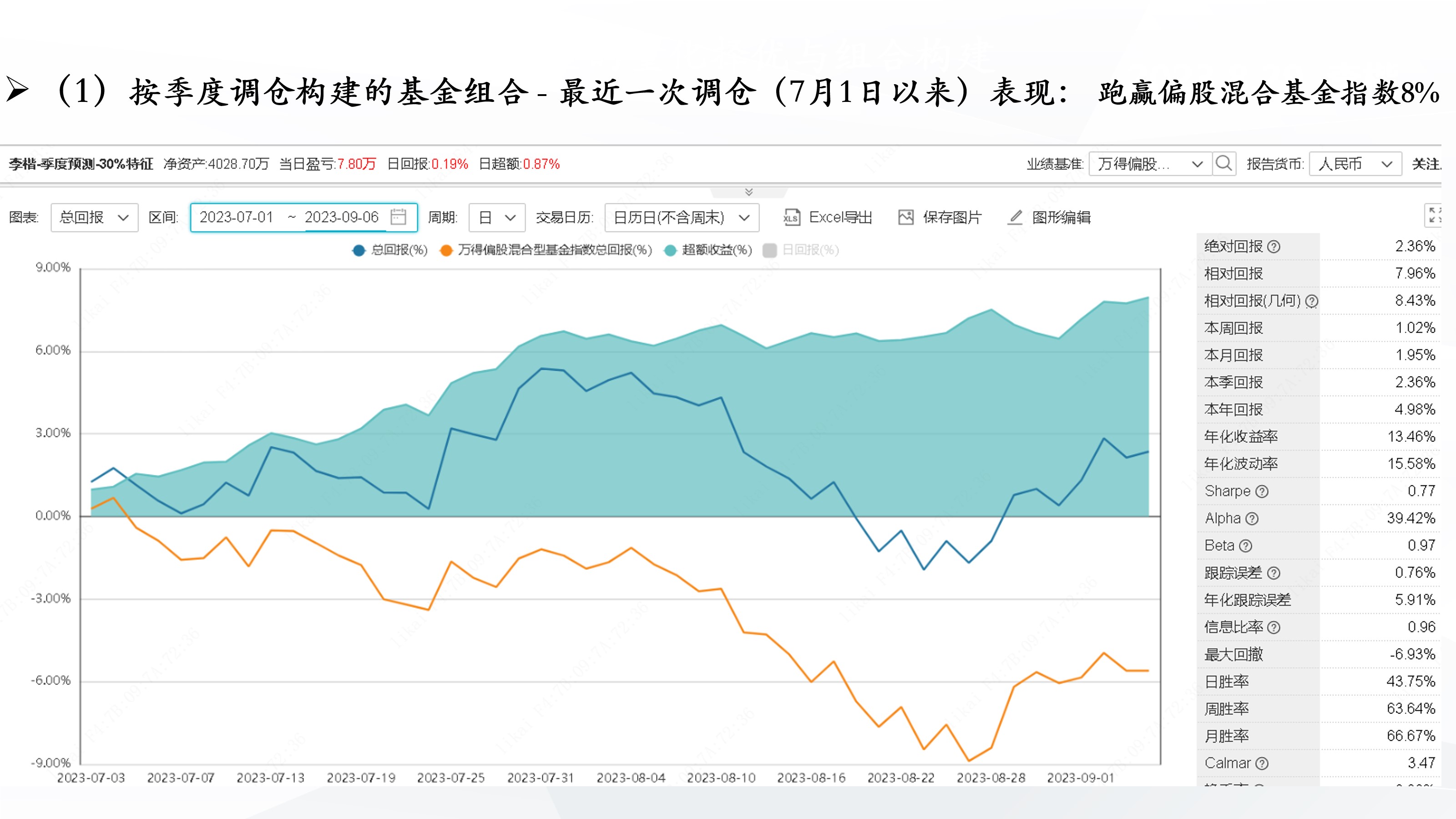Viewport: 1456px width, 819px height.
Task: Toggle 万得偏股混合型基金指数 legend series
Action: [x=546, y=250]
